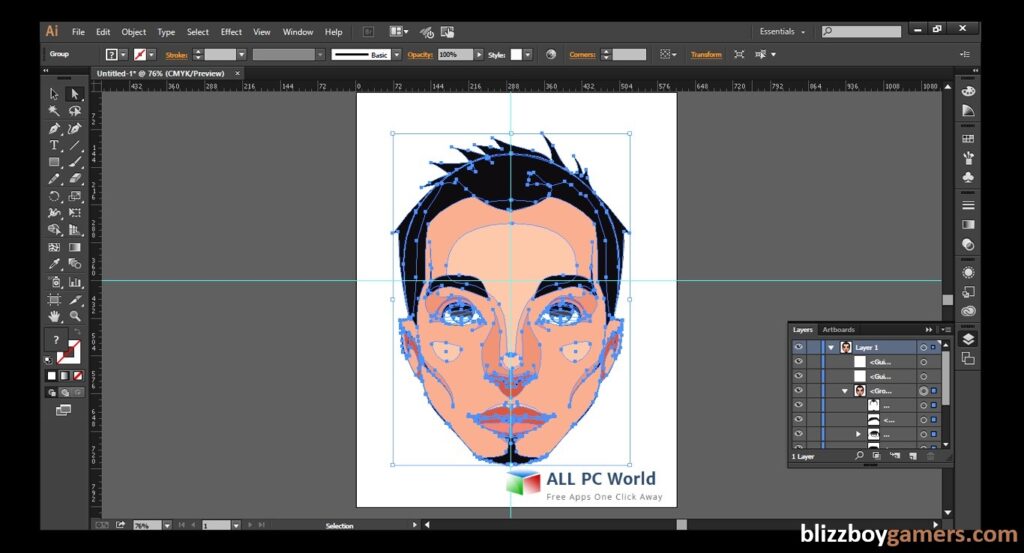Open the Arrange Documents dropdown

point(398,31)
